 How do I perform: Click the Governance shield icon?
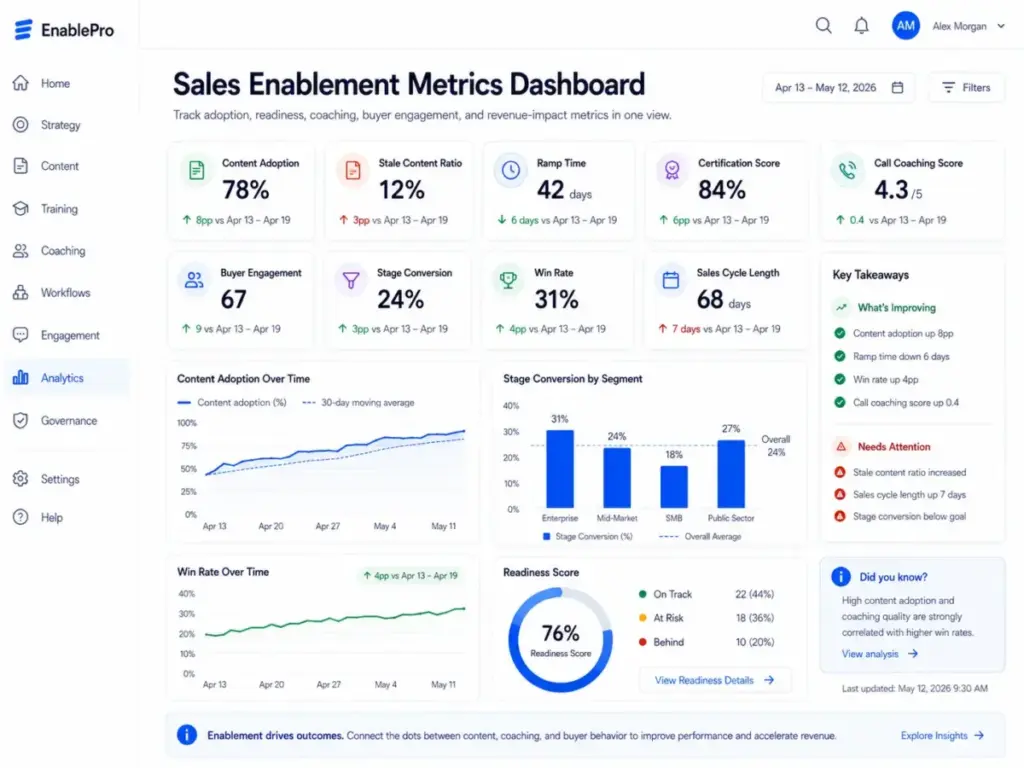click(x=20, y=421)
